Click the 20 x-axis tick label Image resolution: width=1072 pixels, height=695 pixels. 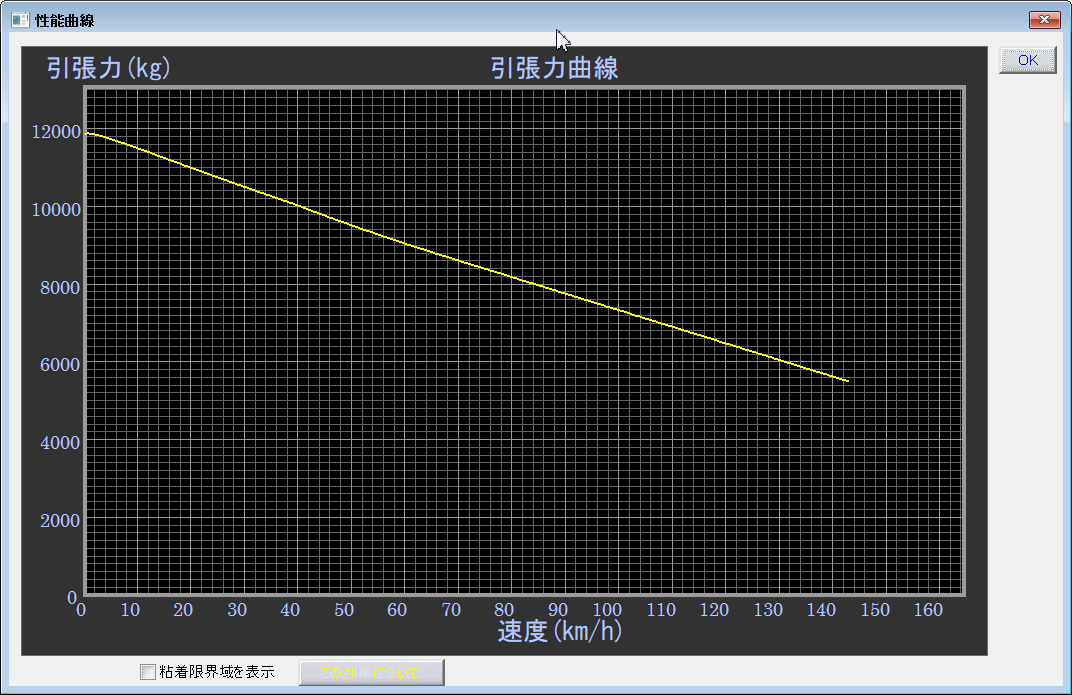pyautogui.click(x=183, y=610)
